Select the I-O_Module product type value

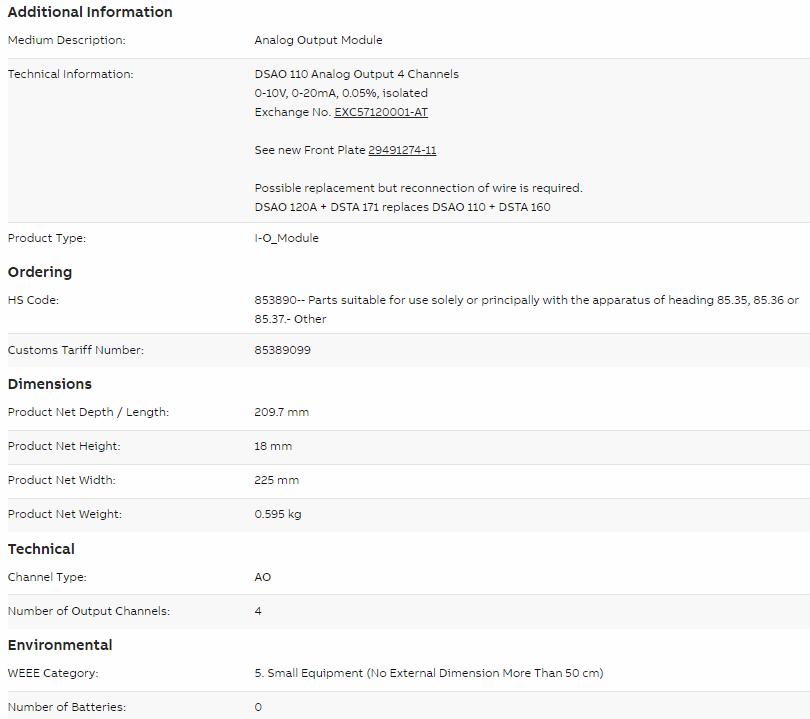(x=286, y=238)
